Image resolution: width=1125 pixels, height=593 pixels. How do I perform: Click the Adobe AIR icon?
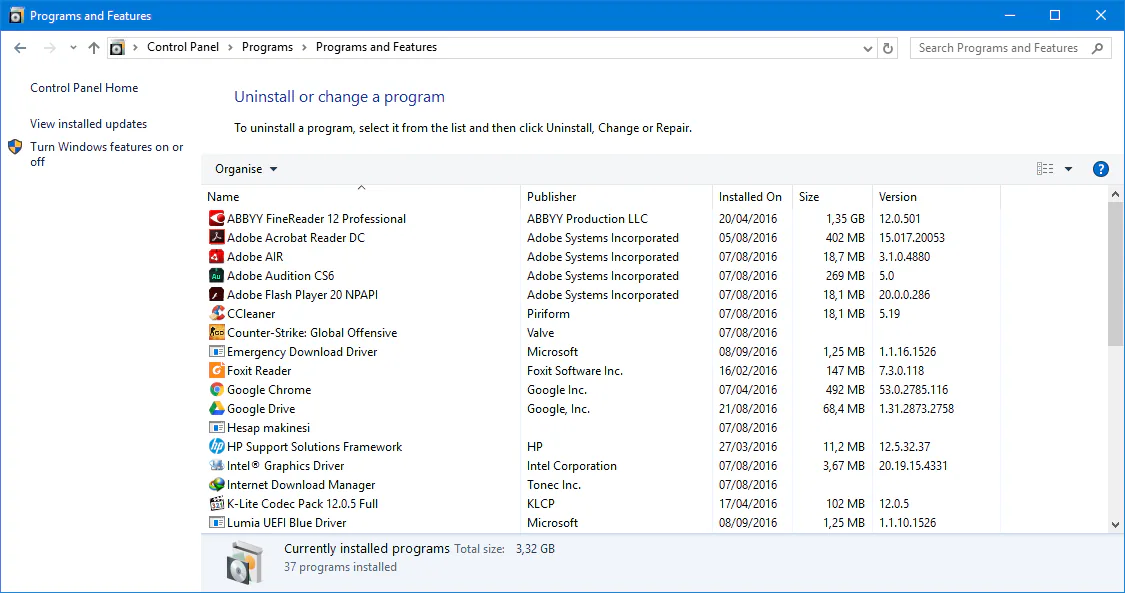(x=216, y=256)
